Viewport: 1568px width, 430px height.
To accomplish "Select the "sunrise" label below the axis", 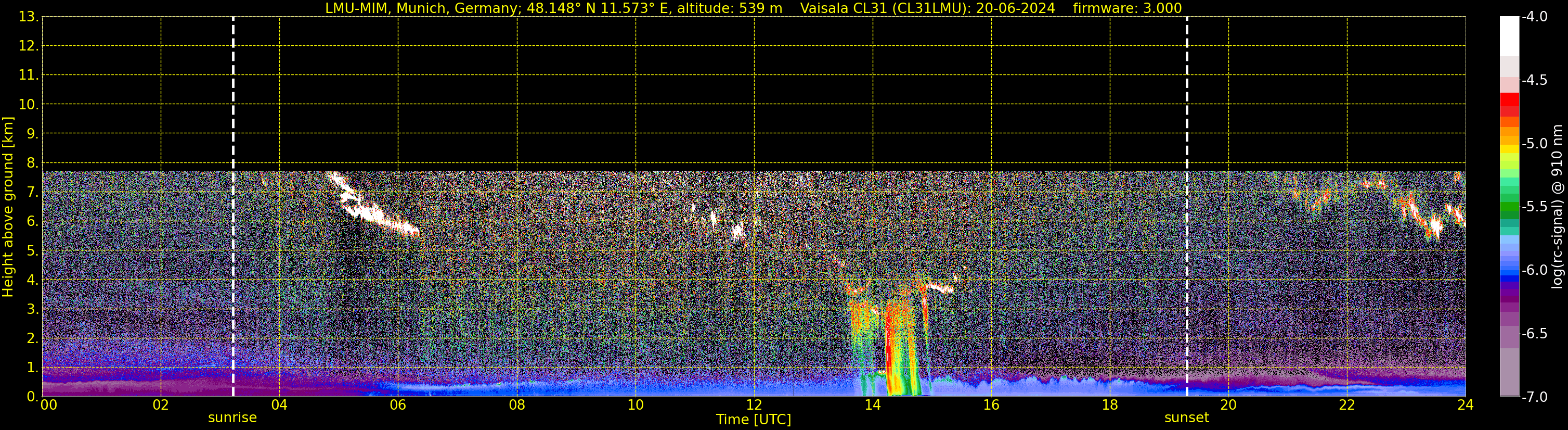I will 232,418.
